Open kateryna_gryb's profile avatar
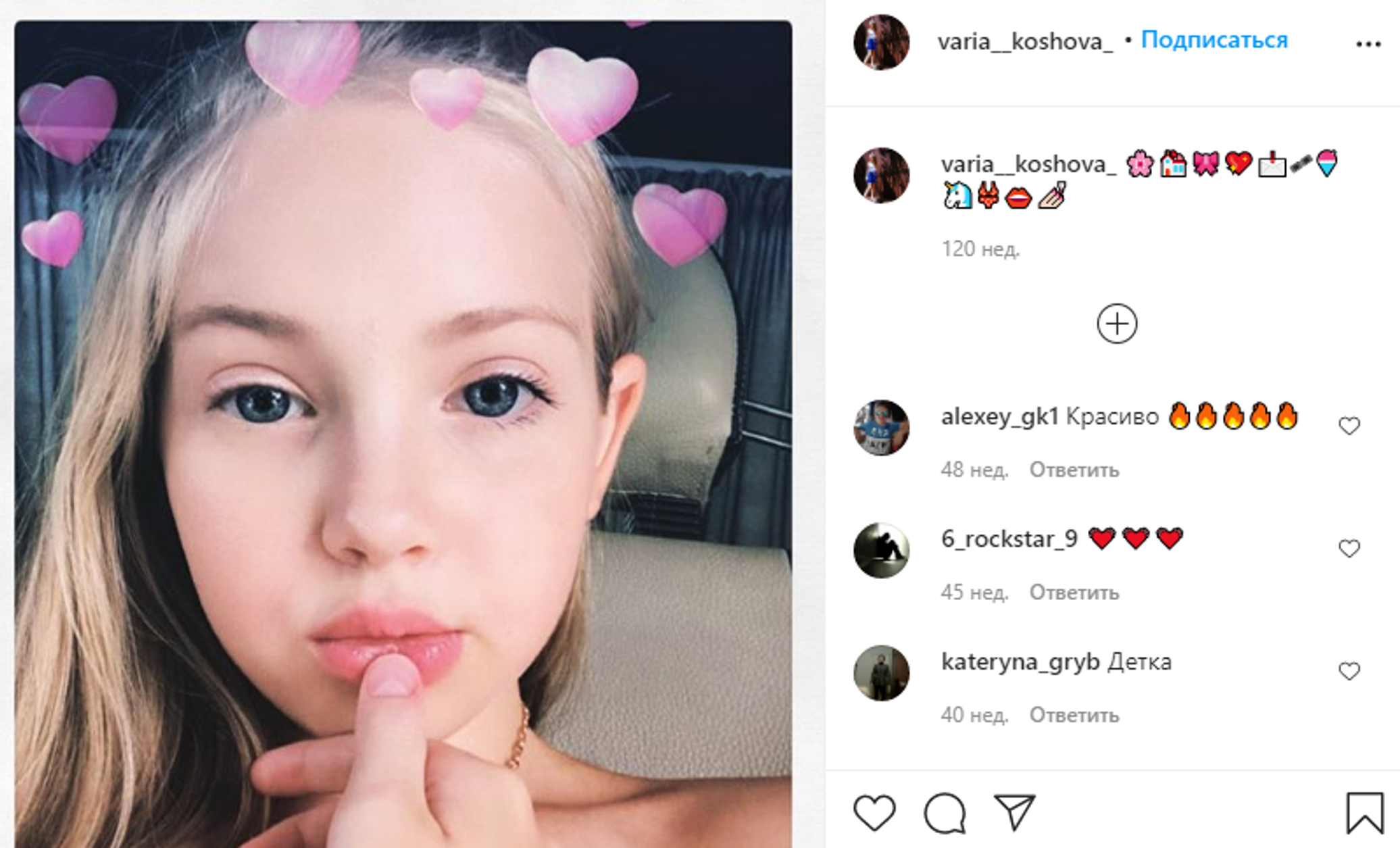The height and width of the screenshot is (848, 1400). pos(881,673)
